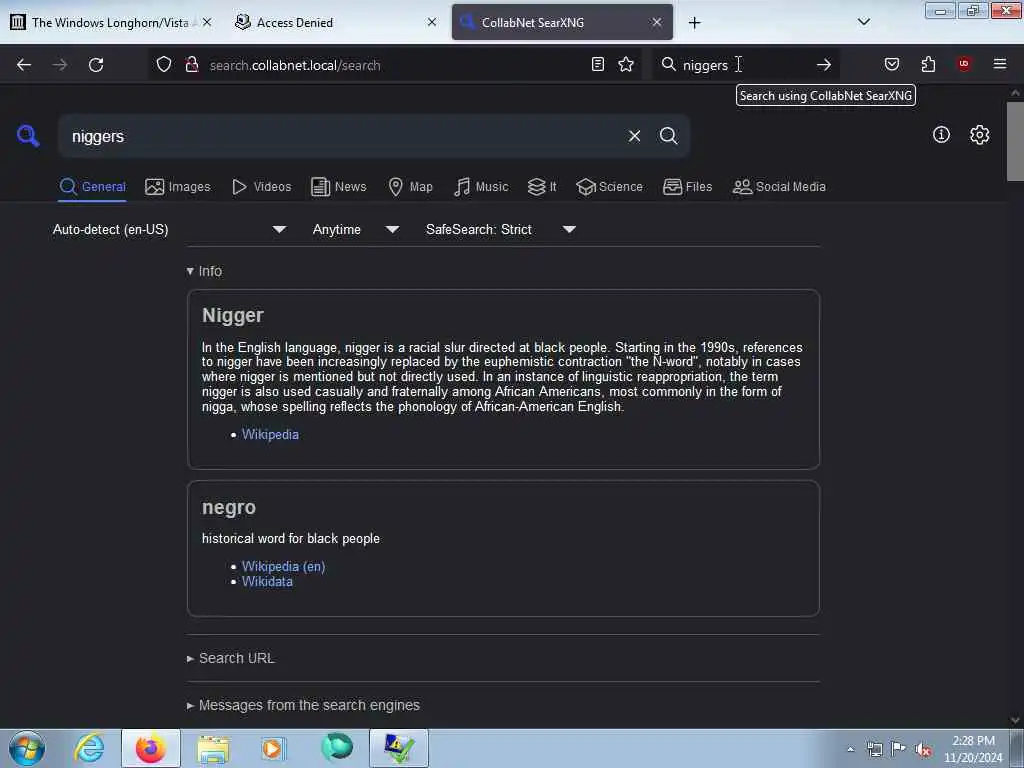Click the volume muted tray icon

point(923,749)
